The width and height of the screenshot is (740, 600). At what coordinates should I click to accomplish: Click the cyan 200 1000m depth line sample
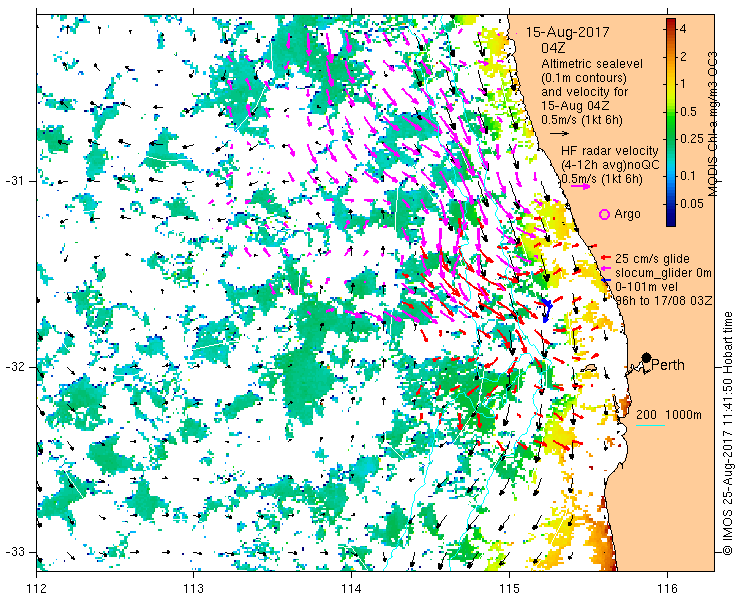(650, 425)
